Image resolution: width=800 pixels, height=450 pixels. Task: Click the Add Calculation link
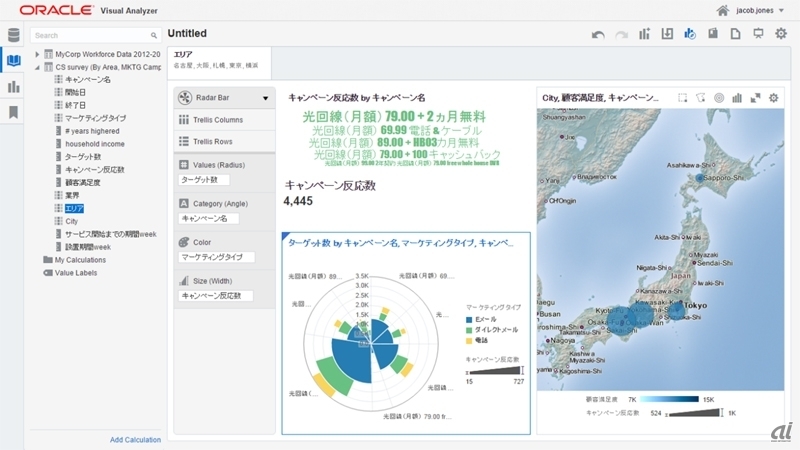point(135,440)
